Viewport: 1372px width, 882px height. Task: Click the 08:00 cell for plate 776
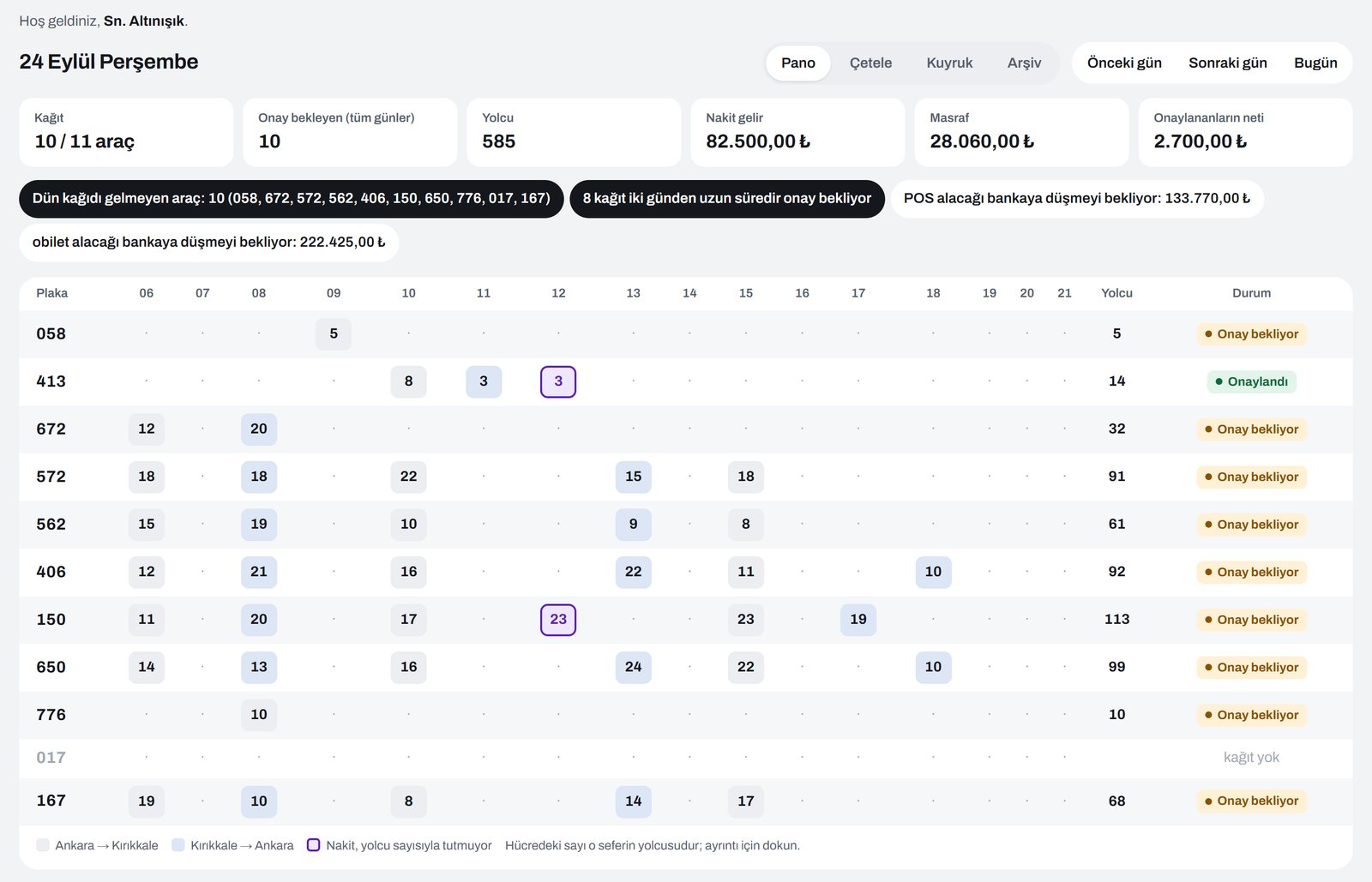tap(259, 714)
